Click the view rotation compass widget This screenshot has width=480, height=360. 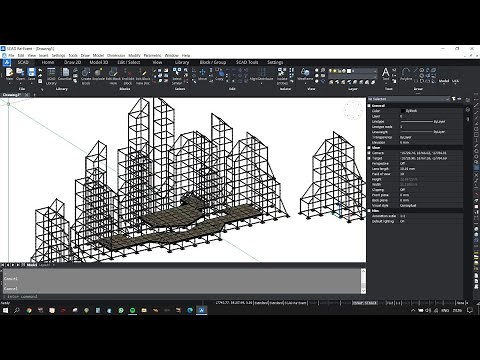coord(353,110)
